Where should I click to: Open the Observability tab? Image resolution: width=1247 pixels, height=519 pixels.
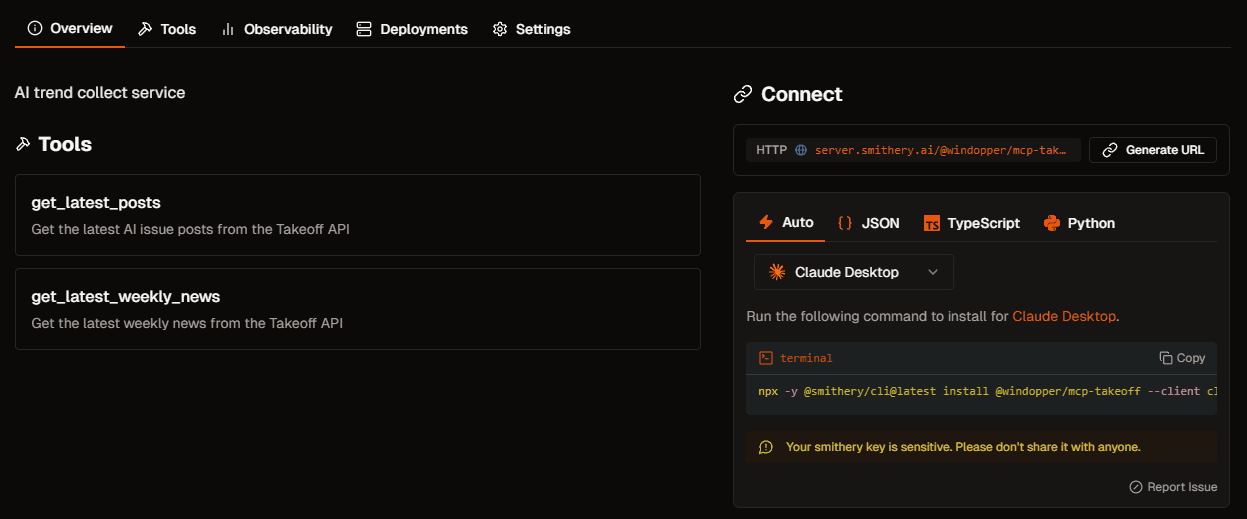(x=276, y=29)
